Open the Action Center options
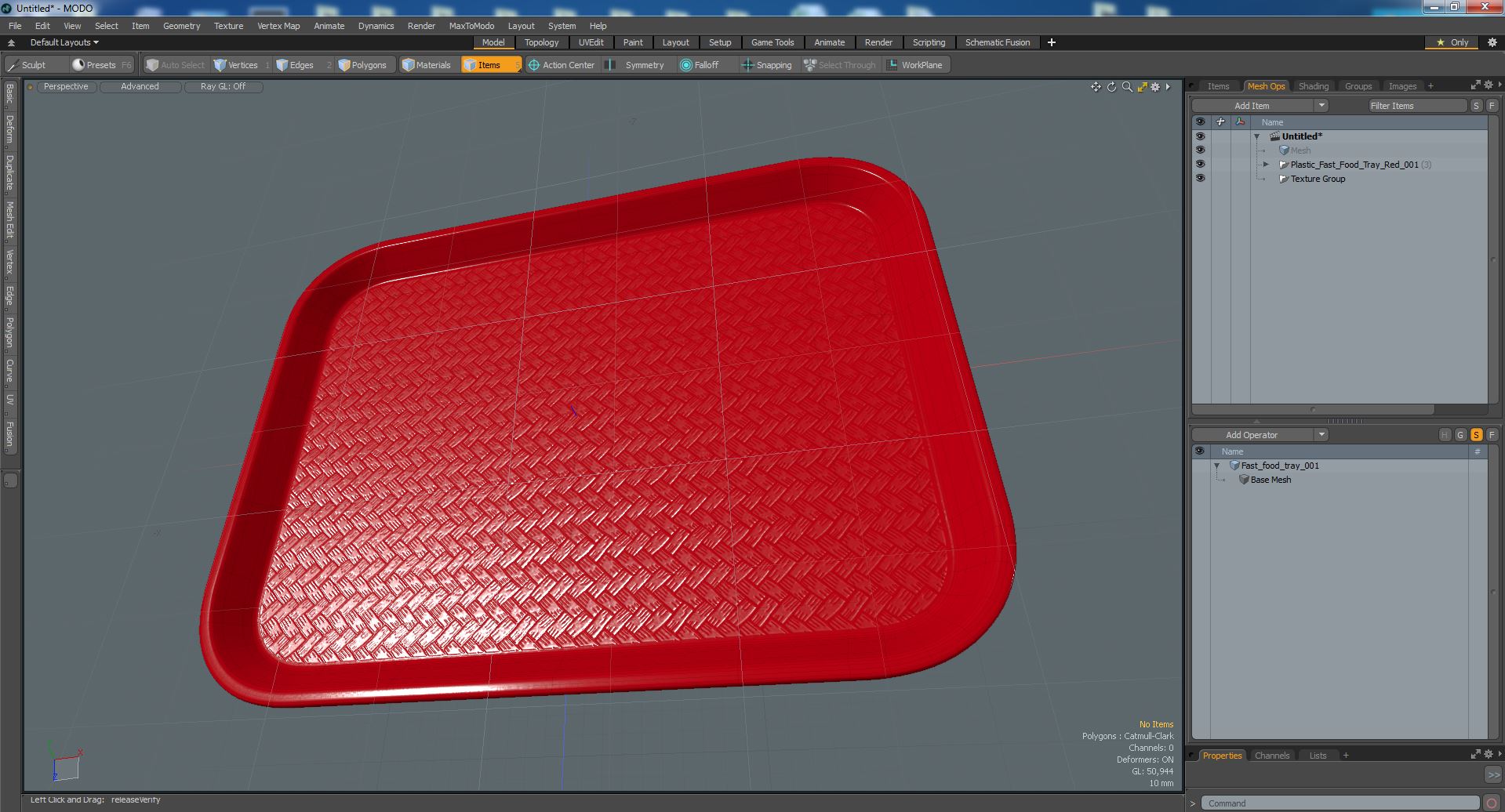This screenshot has height=812, width=1505. point(562,65)
